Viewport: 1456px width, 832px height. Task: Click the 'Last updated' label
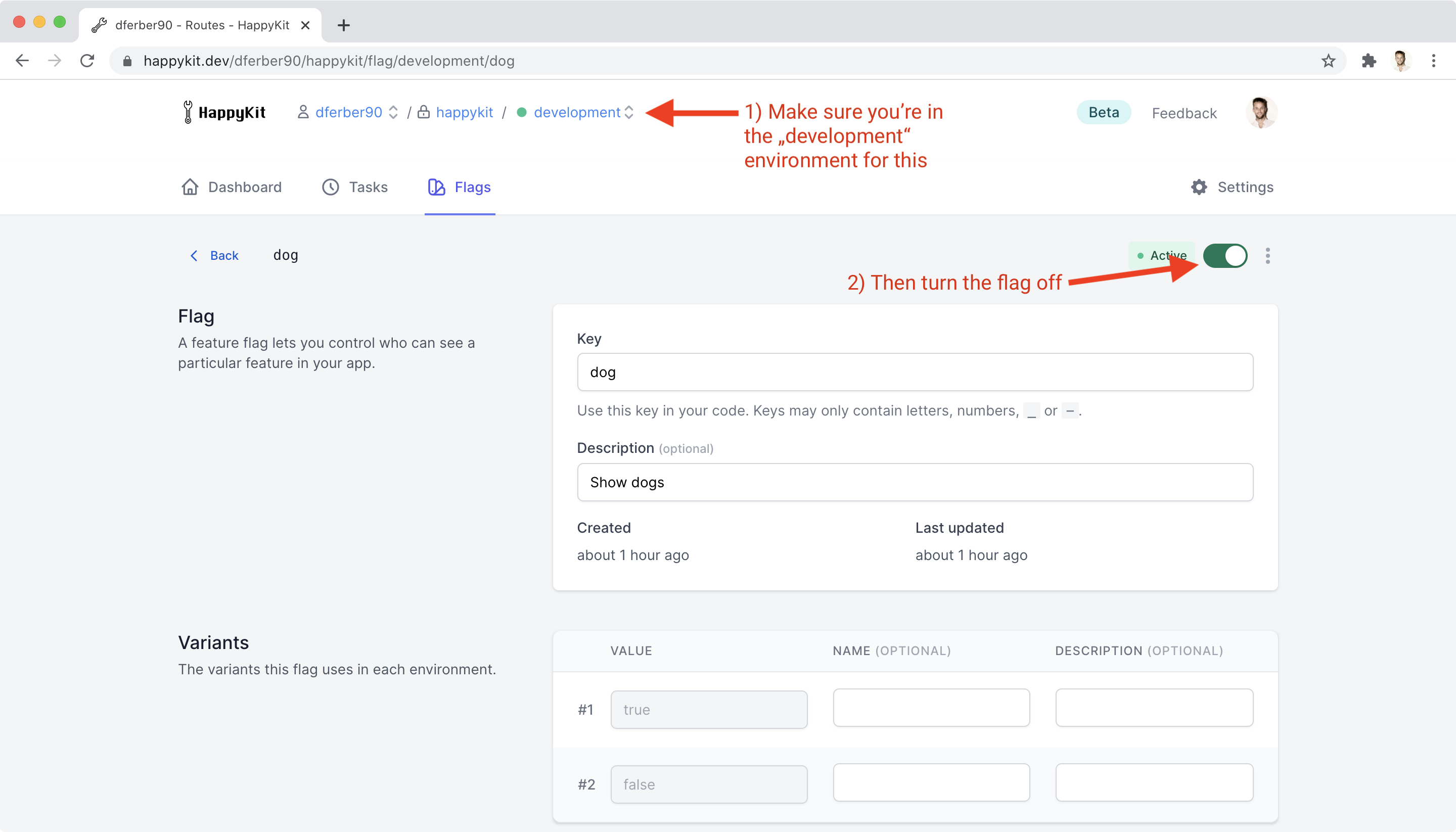pyautogui.click(x=960, y=527)
